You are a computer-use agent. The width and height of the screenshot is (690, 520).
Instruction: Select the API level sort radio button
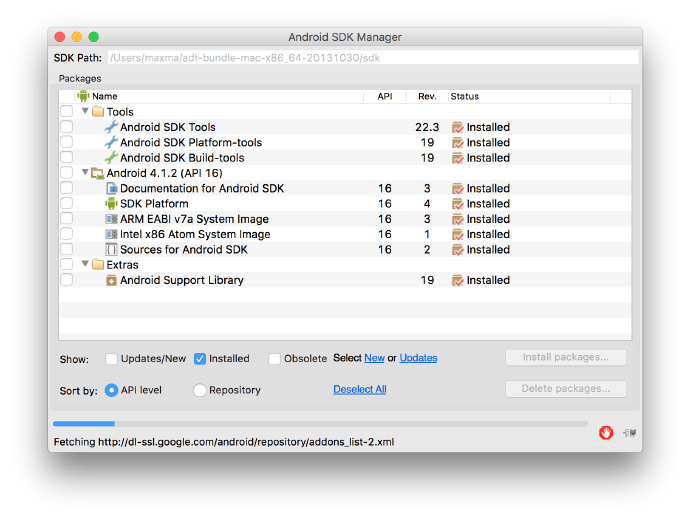click(111, 390)
